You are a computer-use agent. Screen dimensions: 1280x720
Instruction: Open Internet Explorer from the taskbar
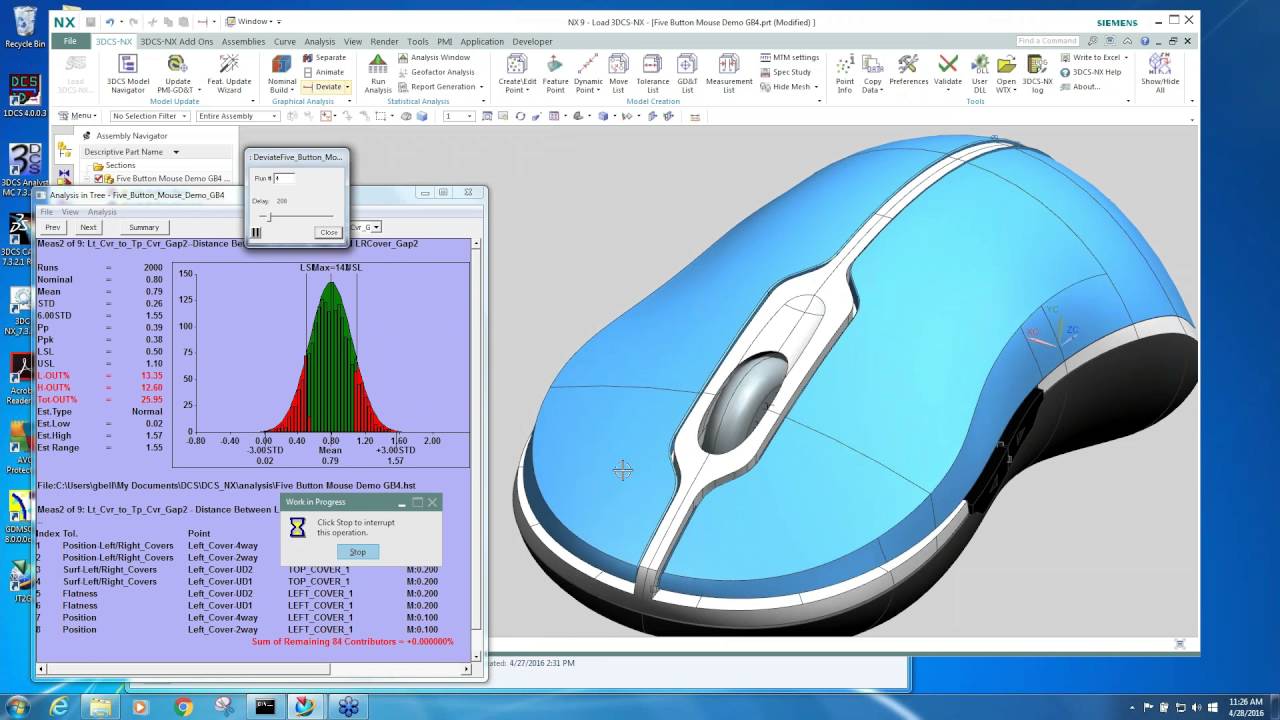tap(59, 707)
